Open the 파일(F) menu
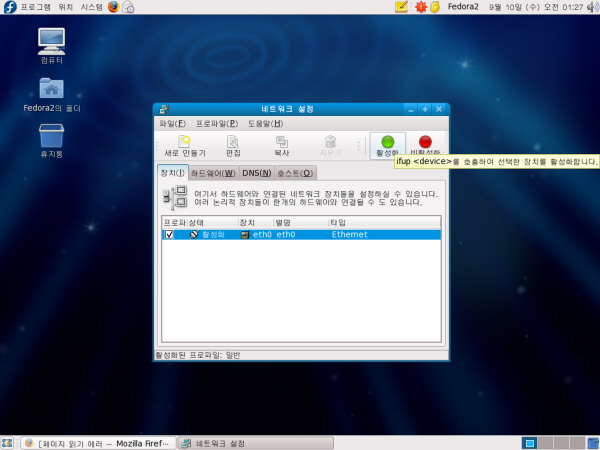 [x=173, y=124]
